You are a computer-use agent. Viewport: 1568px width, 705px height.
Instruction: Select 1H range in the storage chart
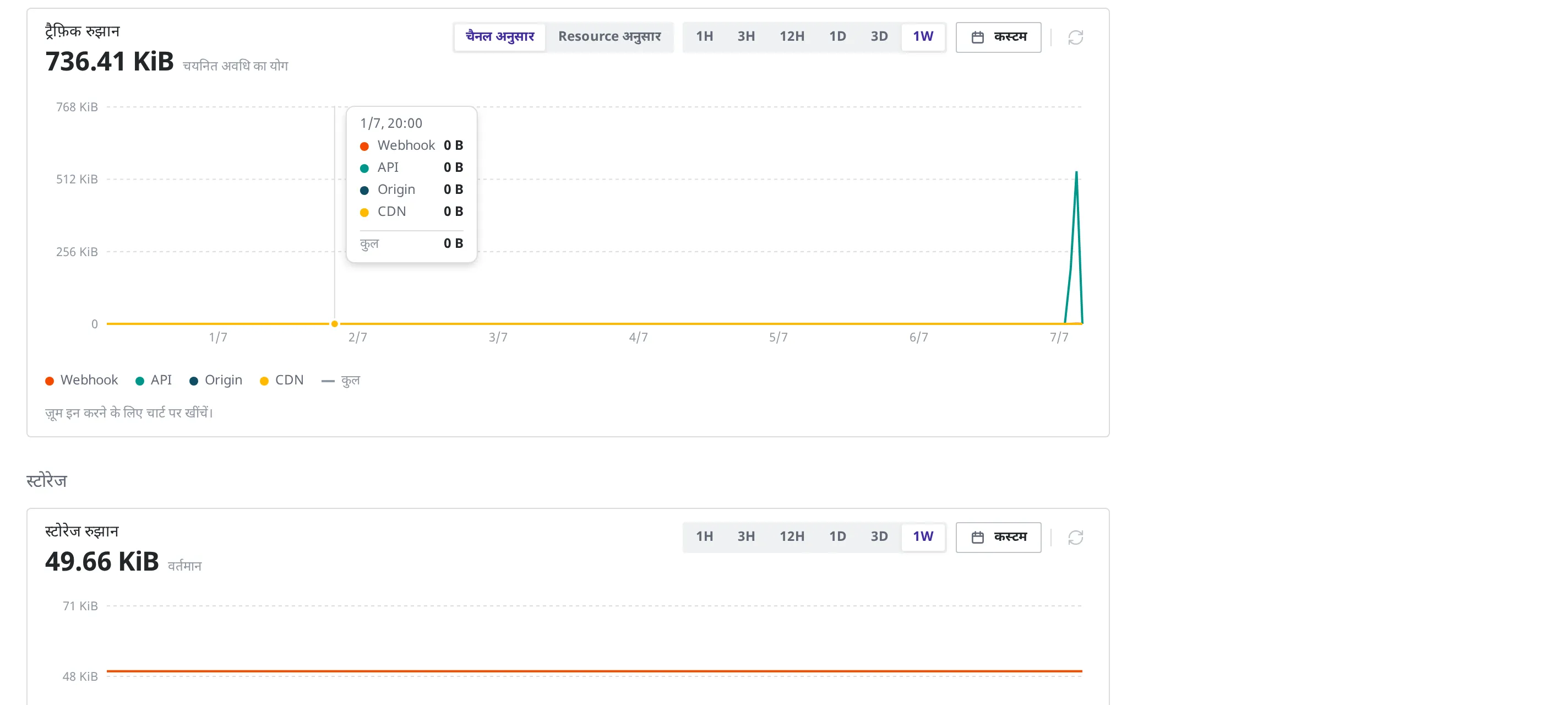click(x=704, y=536)
